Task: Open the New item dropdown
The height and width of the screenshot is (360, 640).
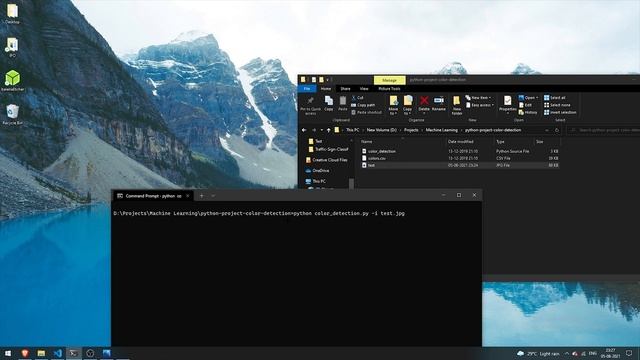Action: click(478, 98)
